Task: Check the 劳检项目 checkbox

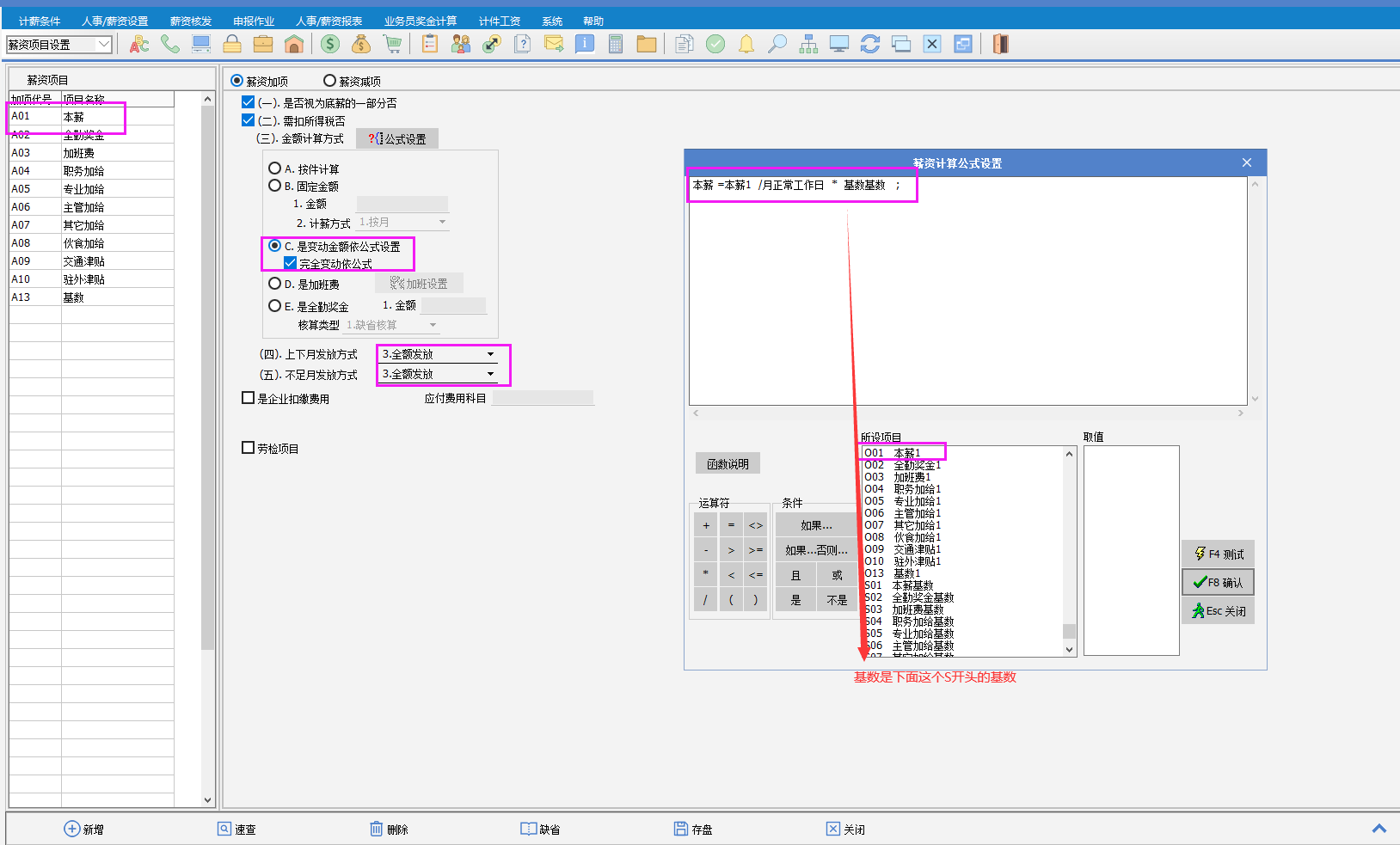Action: click(249, 448)
